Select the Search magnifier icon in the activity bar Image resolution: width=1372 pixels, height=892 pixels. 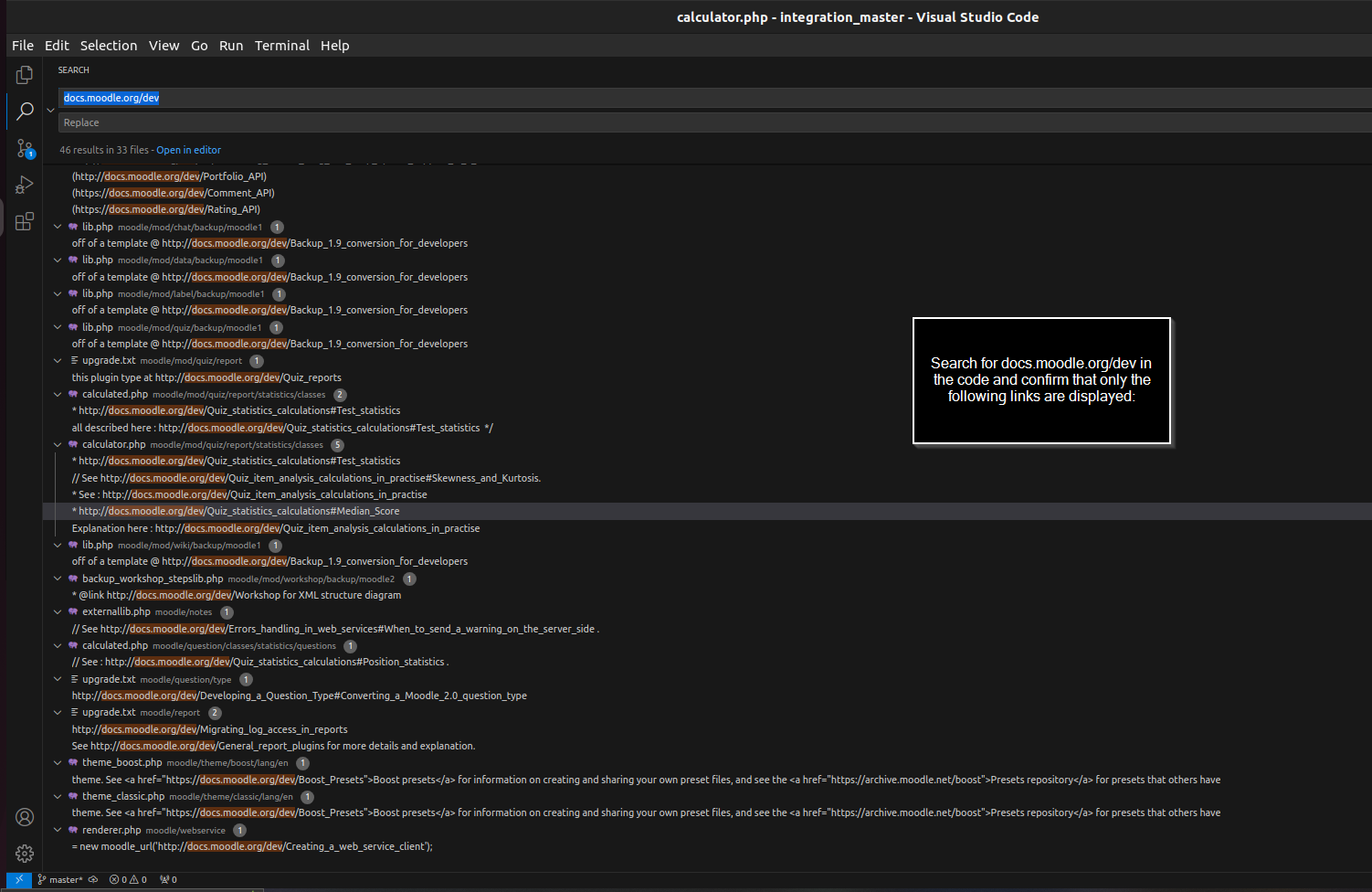[25, 111]
